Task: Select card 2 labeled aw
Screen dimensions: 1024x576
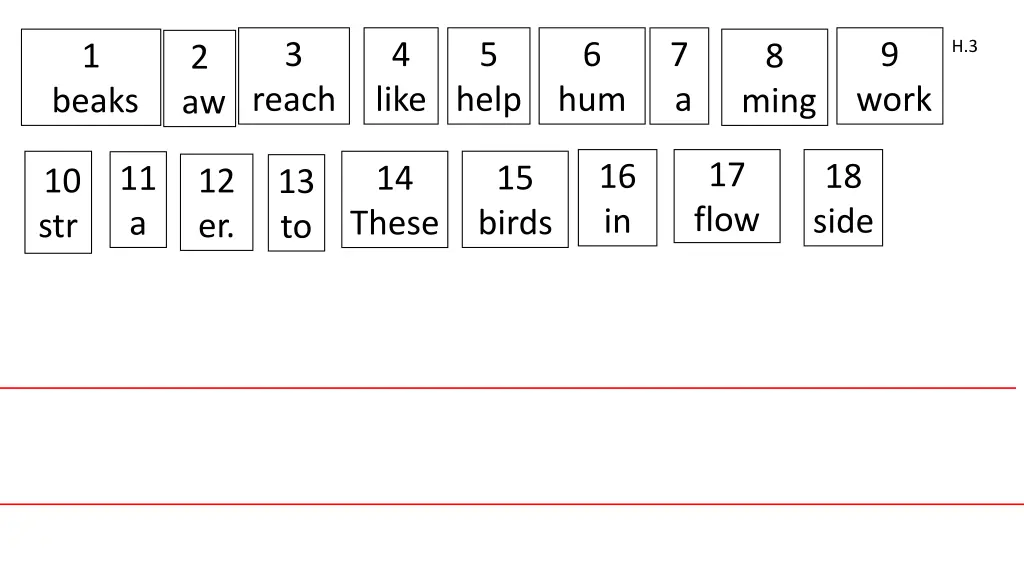Action: click(200, 79)
